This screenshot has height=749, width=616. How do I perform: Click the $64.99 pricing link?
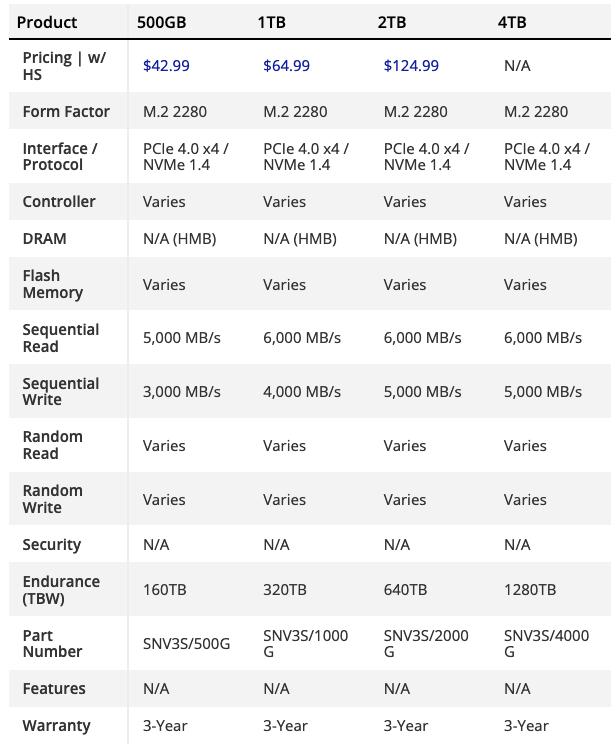click(286, 66)
